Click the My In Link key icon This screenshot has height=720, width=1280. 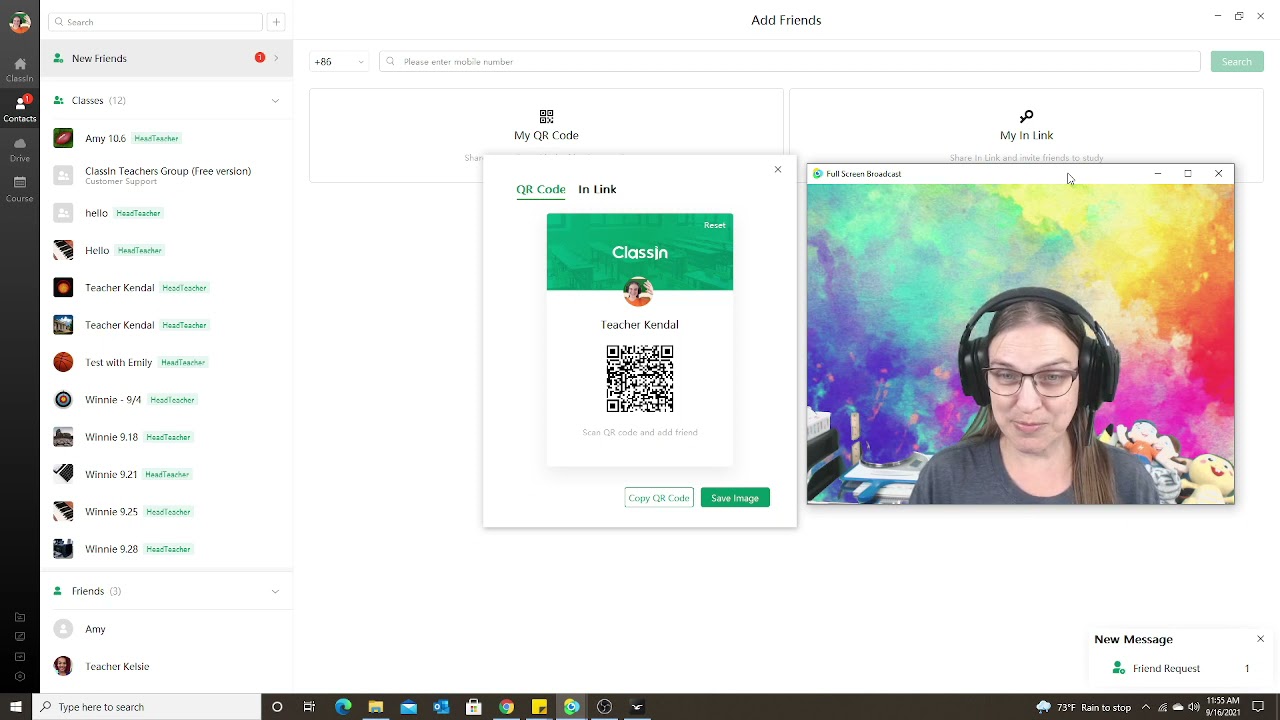click(1026, 117)
